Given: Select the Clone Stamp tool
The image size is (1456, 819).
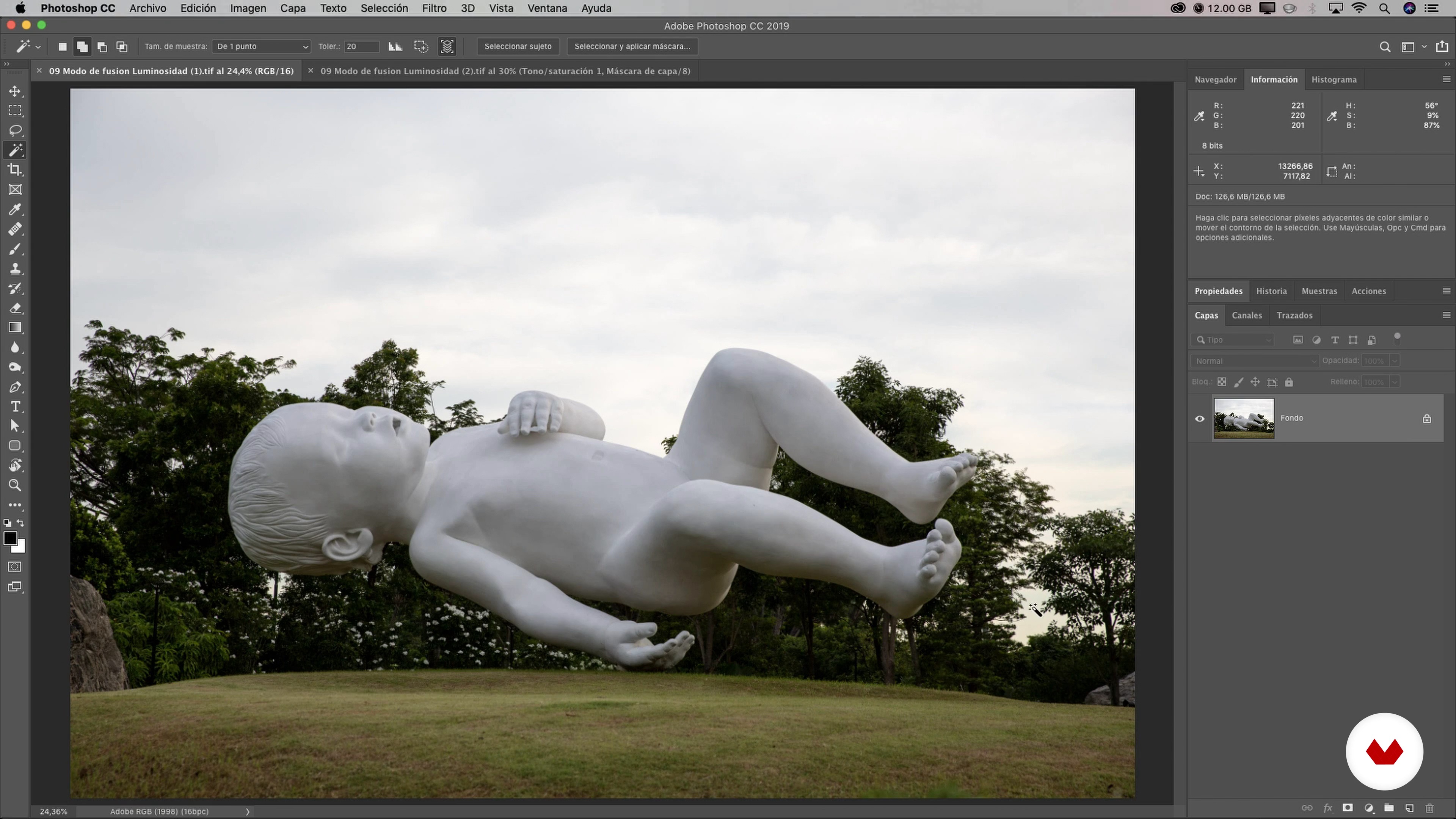Looking at the screenshot, I should (x=15, y=269).
